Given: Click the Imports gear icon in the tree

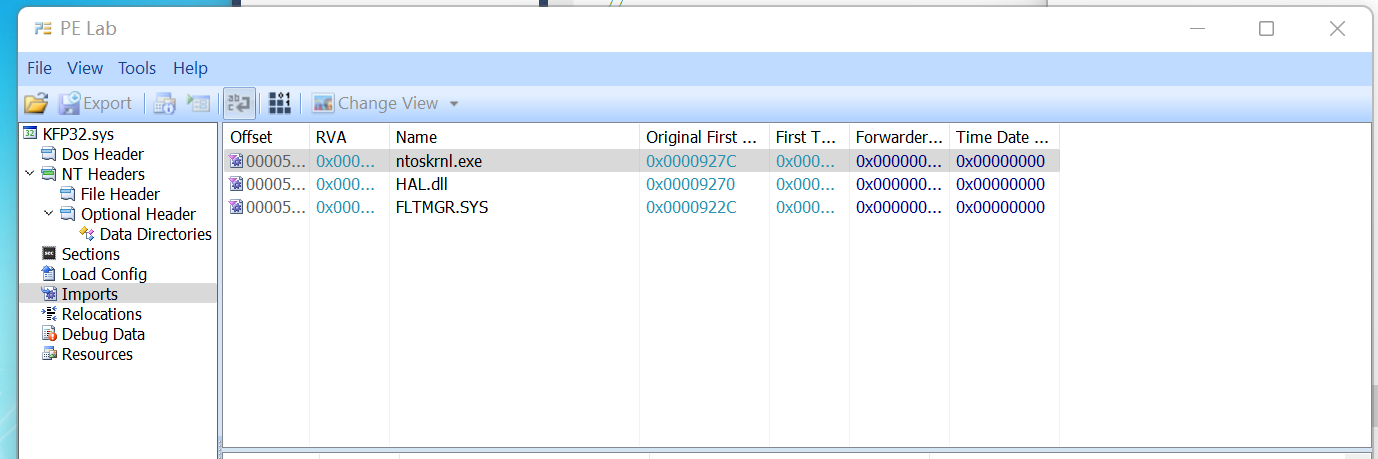Looking at the screenshot, I should pyautogui.click(x=49, y=294).
